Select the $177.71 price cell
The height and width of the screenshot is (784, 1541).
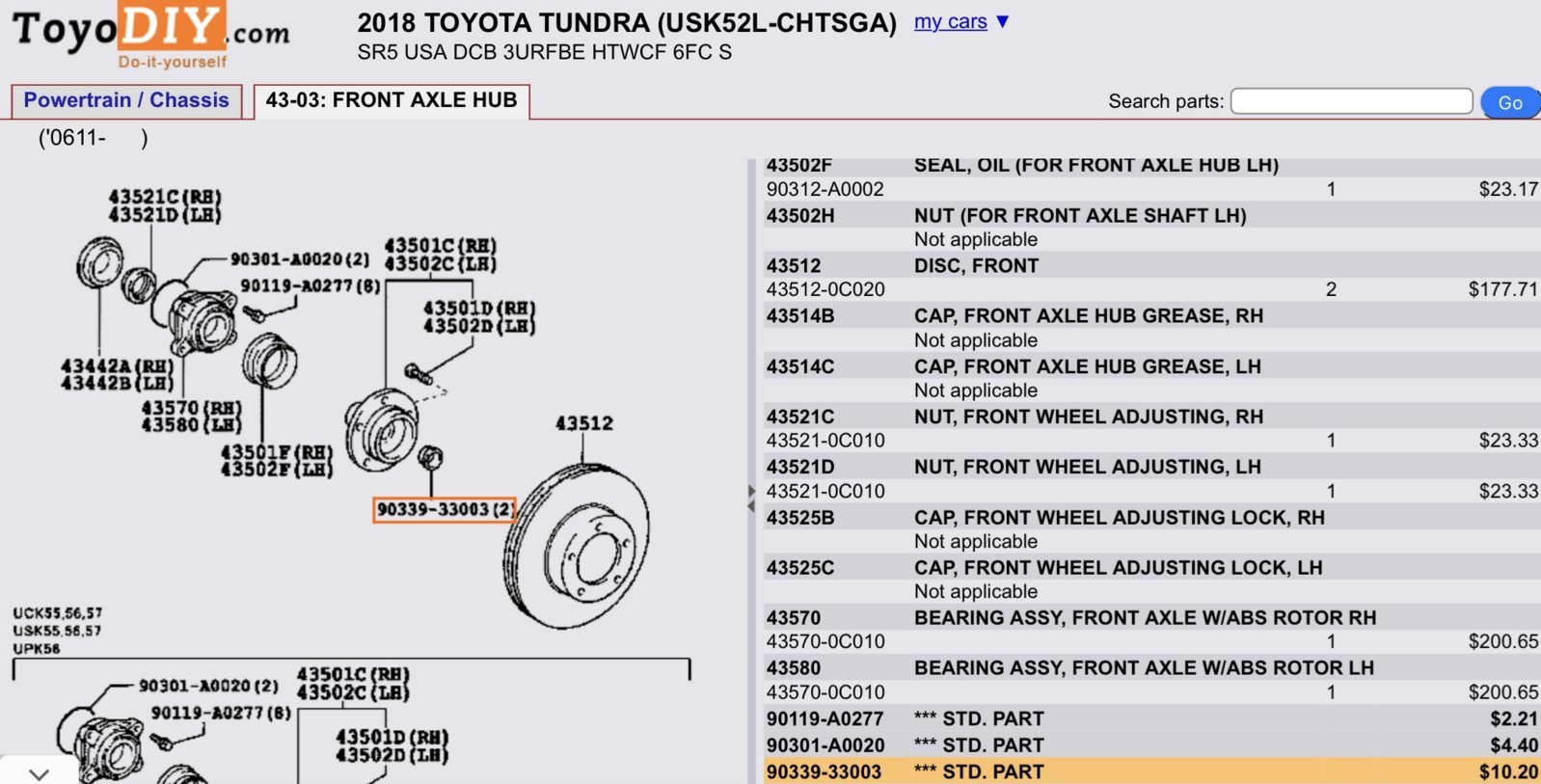(1502, 289)
